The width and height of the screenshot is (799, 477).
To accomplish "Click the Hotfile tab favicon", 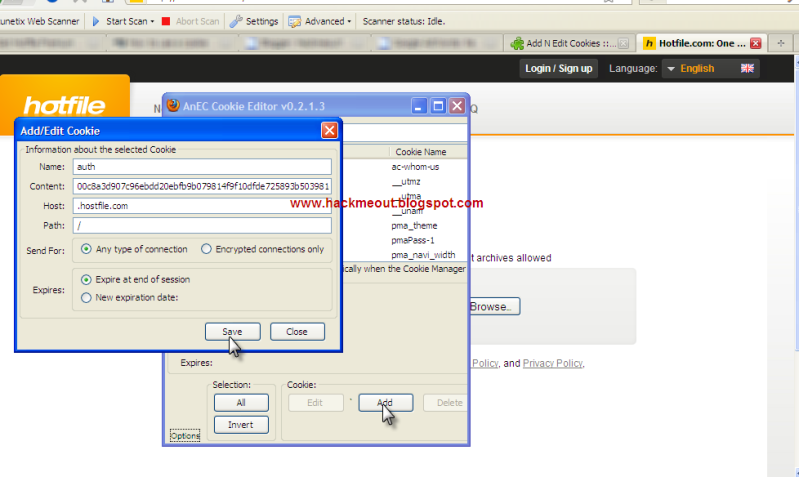I will pos(649,43).
